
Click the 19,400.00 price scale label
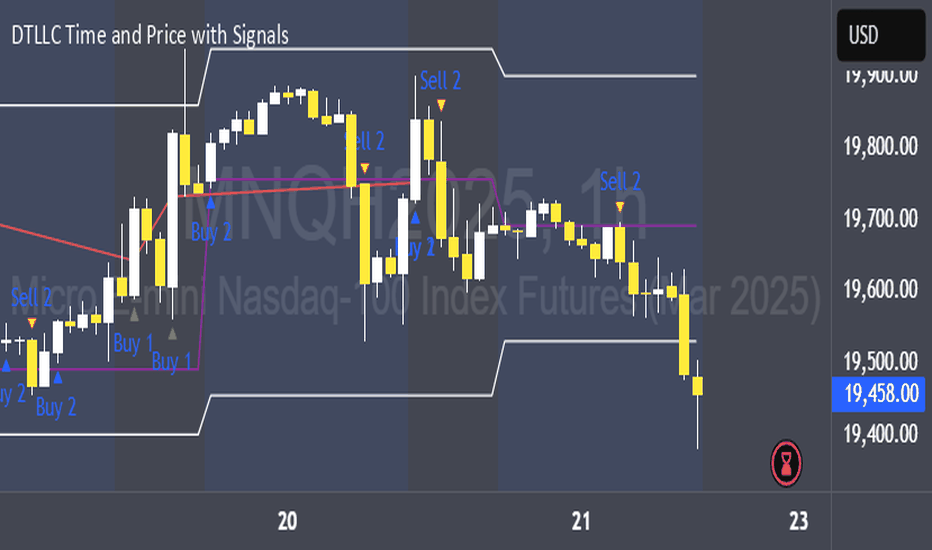pos(880,434)
